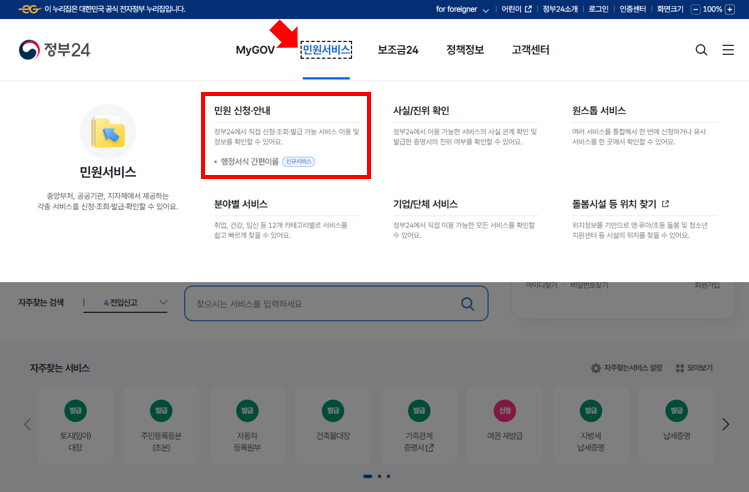Click the 아이디찾기 link
The width and height of the screenshot is (749, 492).
541,285
